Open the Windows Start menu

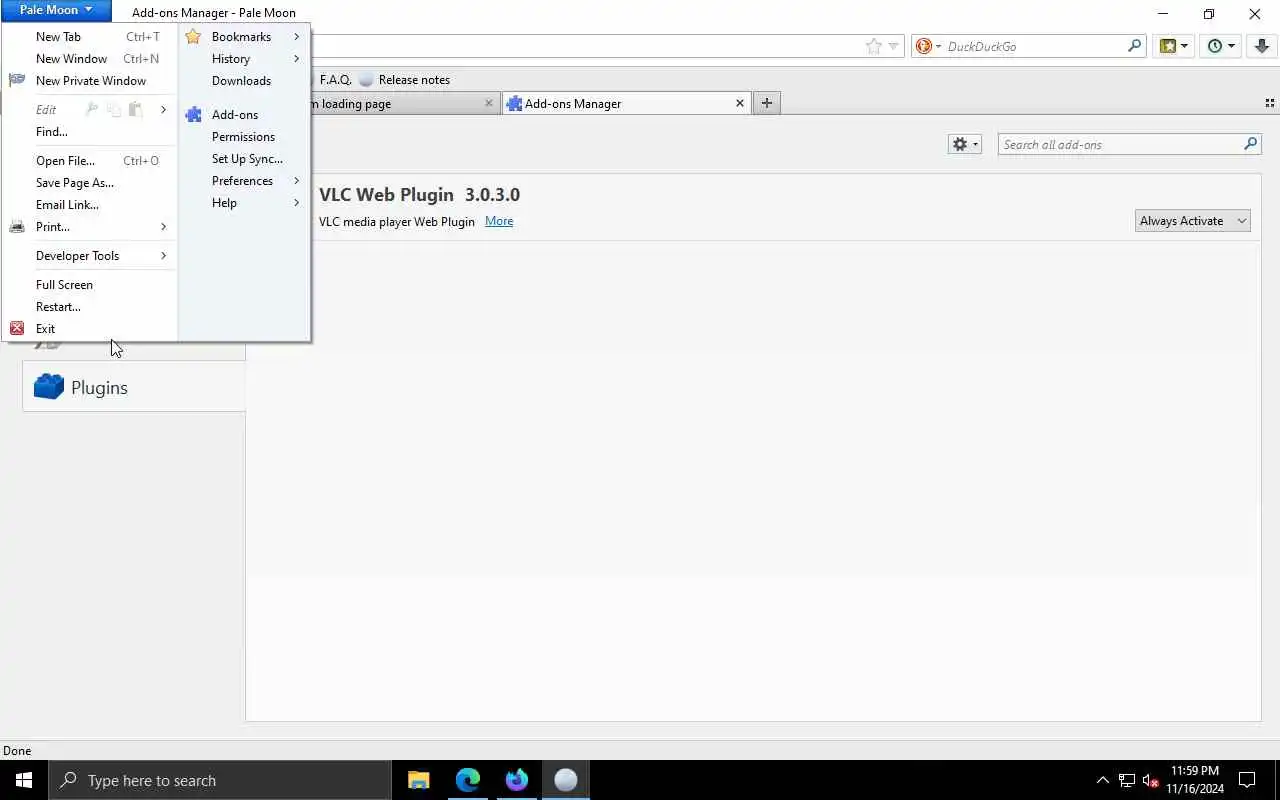(x=24, y=780)
